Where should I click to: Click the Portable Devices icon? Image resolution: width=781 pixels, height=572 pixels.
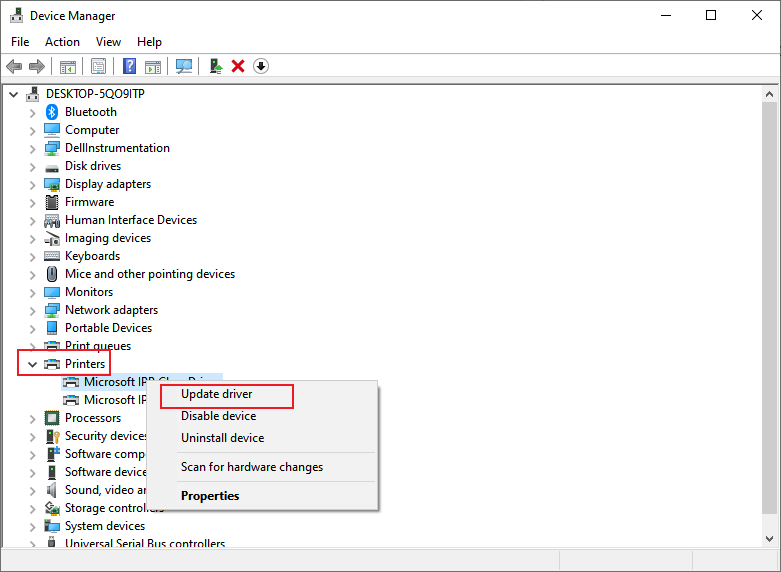tap(52, 328)
